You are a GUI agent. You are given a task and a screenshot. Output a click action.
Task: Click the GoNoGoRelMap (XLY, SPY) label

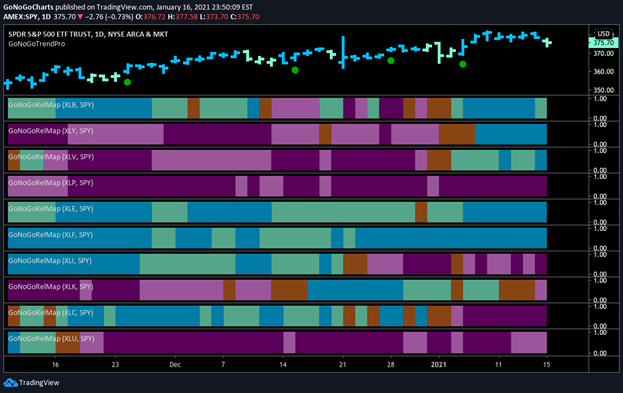pos(51,131)
